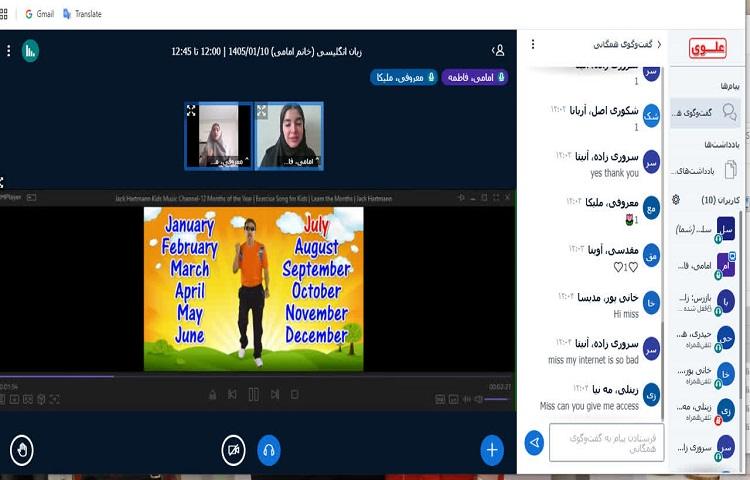Click previous track button in media player
Screen dimensions: 750x480
click(232, 394)
